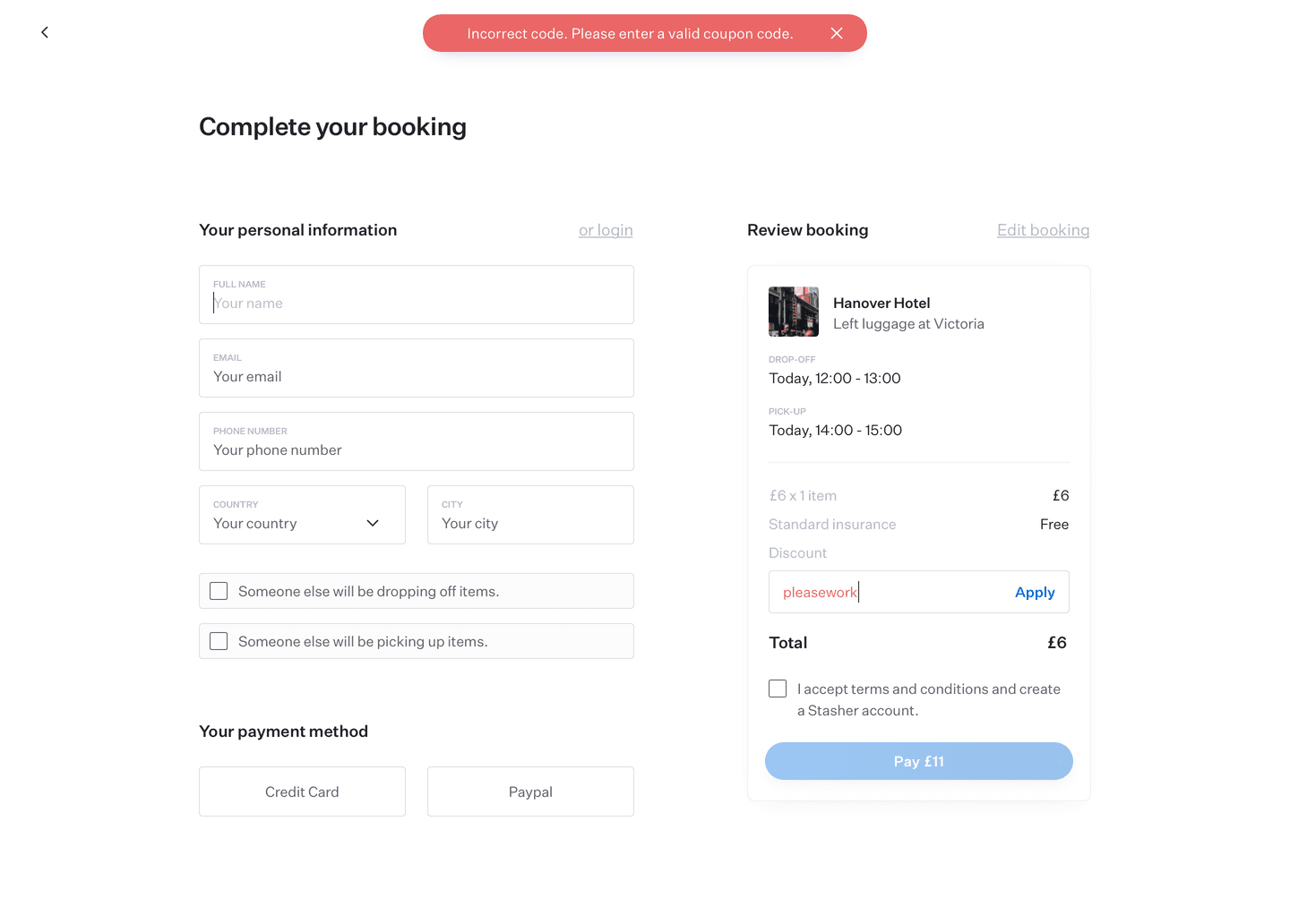Select Credit Card payment method

click(x=302, y=791)
